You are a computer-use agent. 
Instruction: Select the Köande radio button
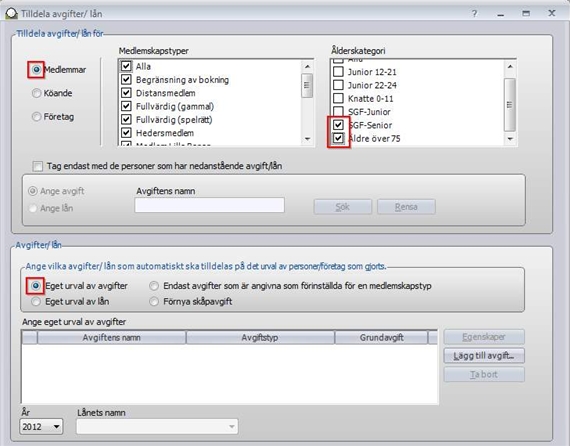click(x=36, y=93)
